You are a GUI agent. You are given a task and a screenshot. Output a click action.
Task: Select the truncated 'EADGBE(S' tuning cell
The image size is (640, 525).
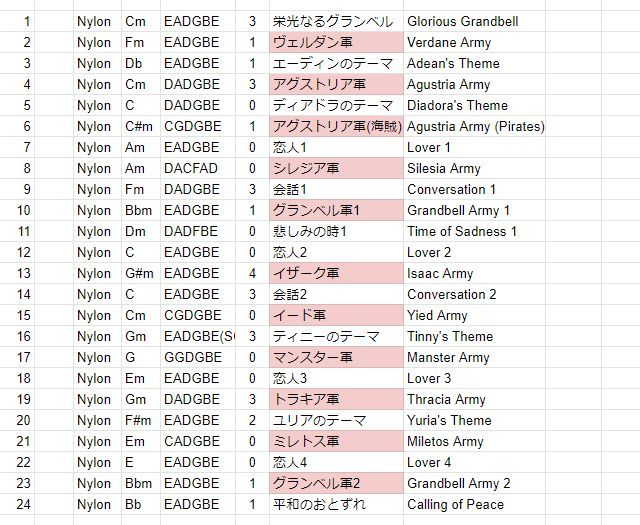[x=200, y=336]
